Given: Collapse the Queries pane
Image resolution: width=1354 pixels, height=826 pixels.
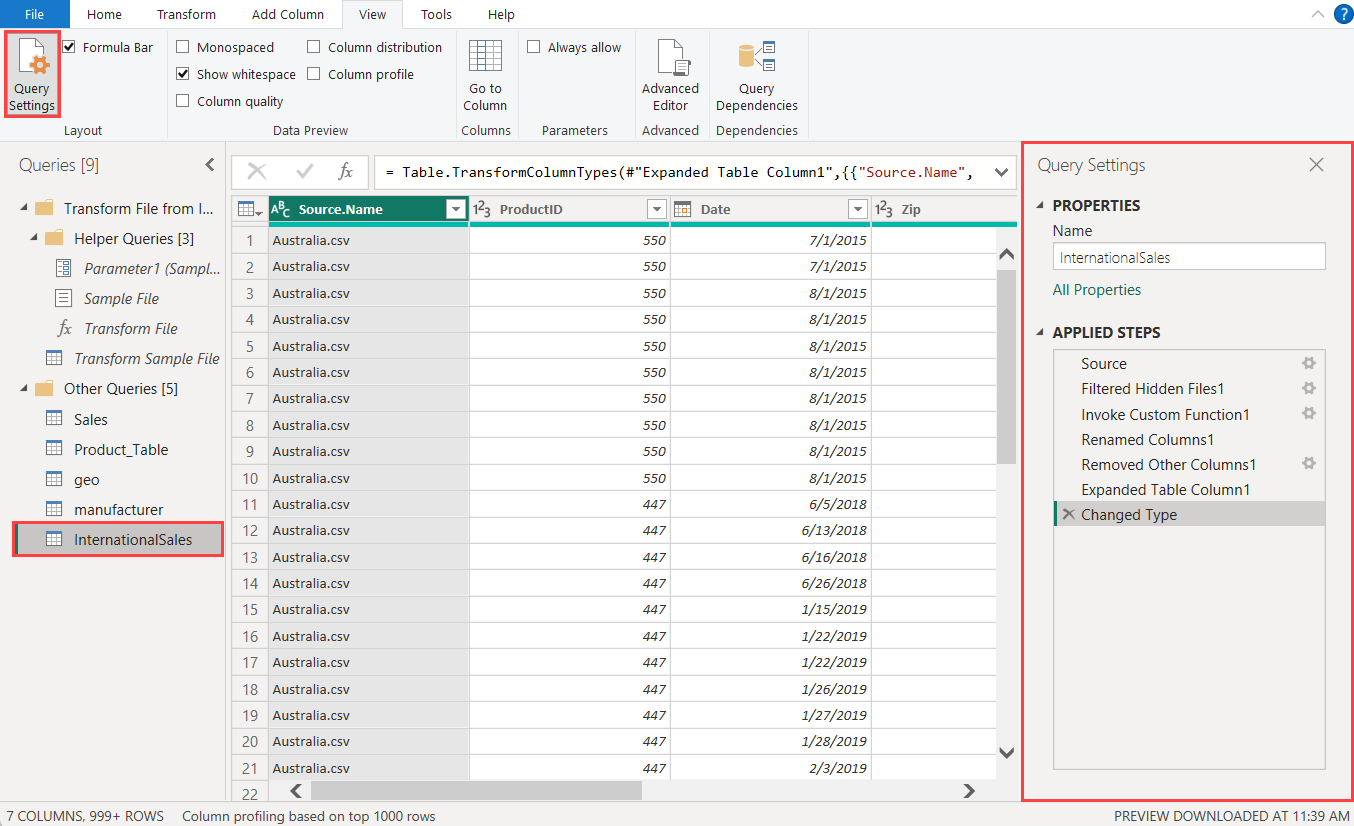Looking at the screenshot, I should pos(209,165).
